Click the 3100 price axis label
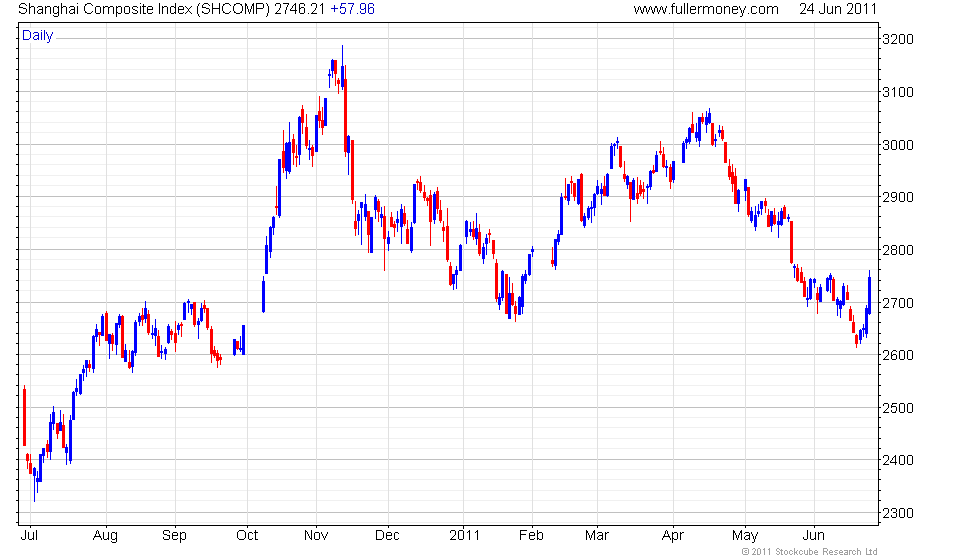Screen dimensions: 960x560 [898, 92]
